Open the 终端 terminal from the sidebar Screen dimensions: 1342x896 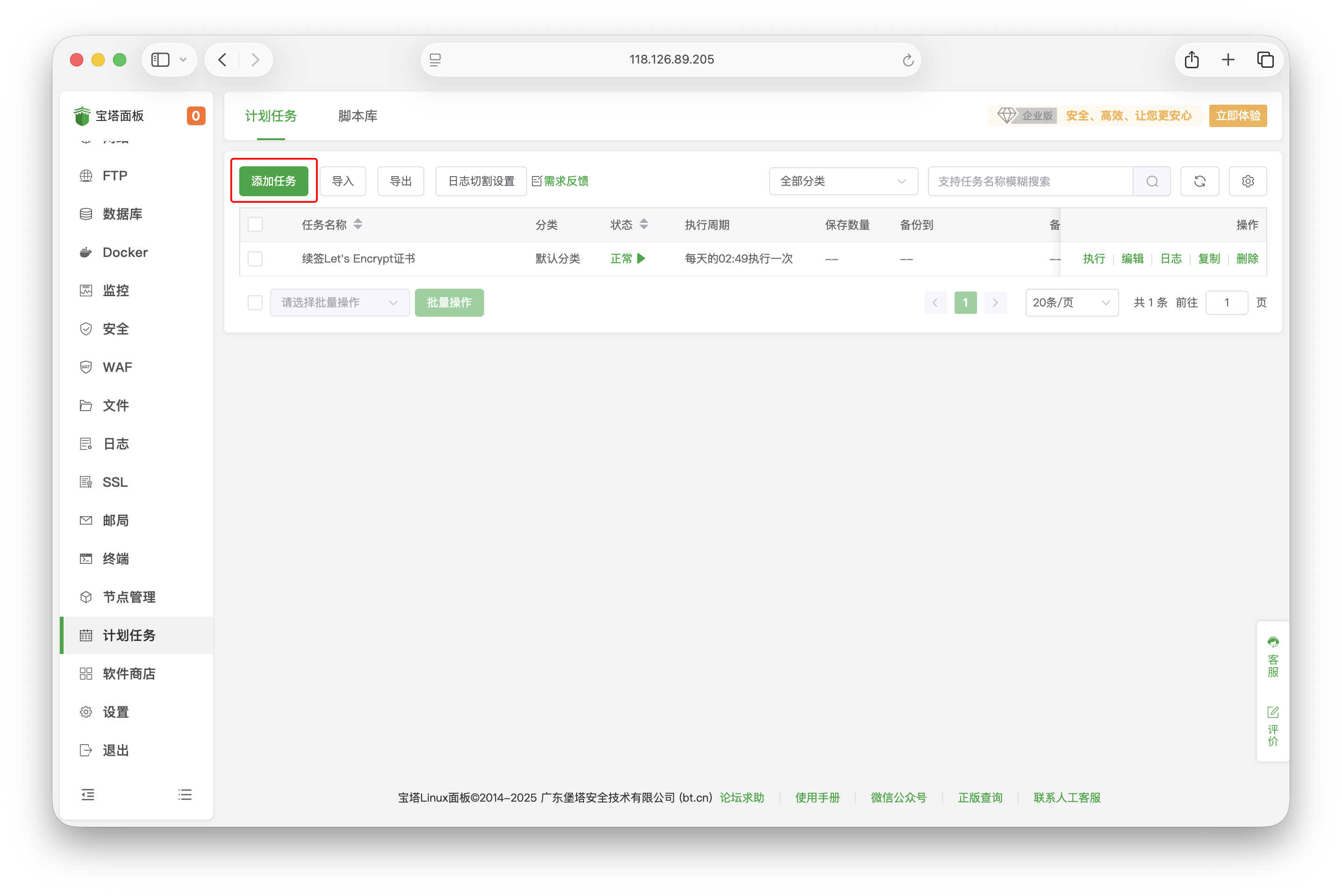(x=115, y=559)
